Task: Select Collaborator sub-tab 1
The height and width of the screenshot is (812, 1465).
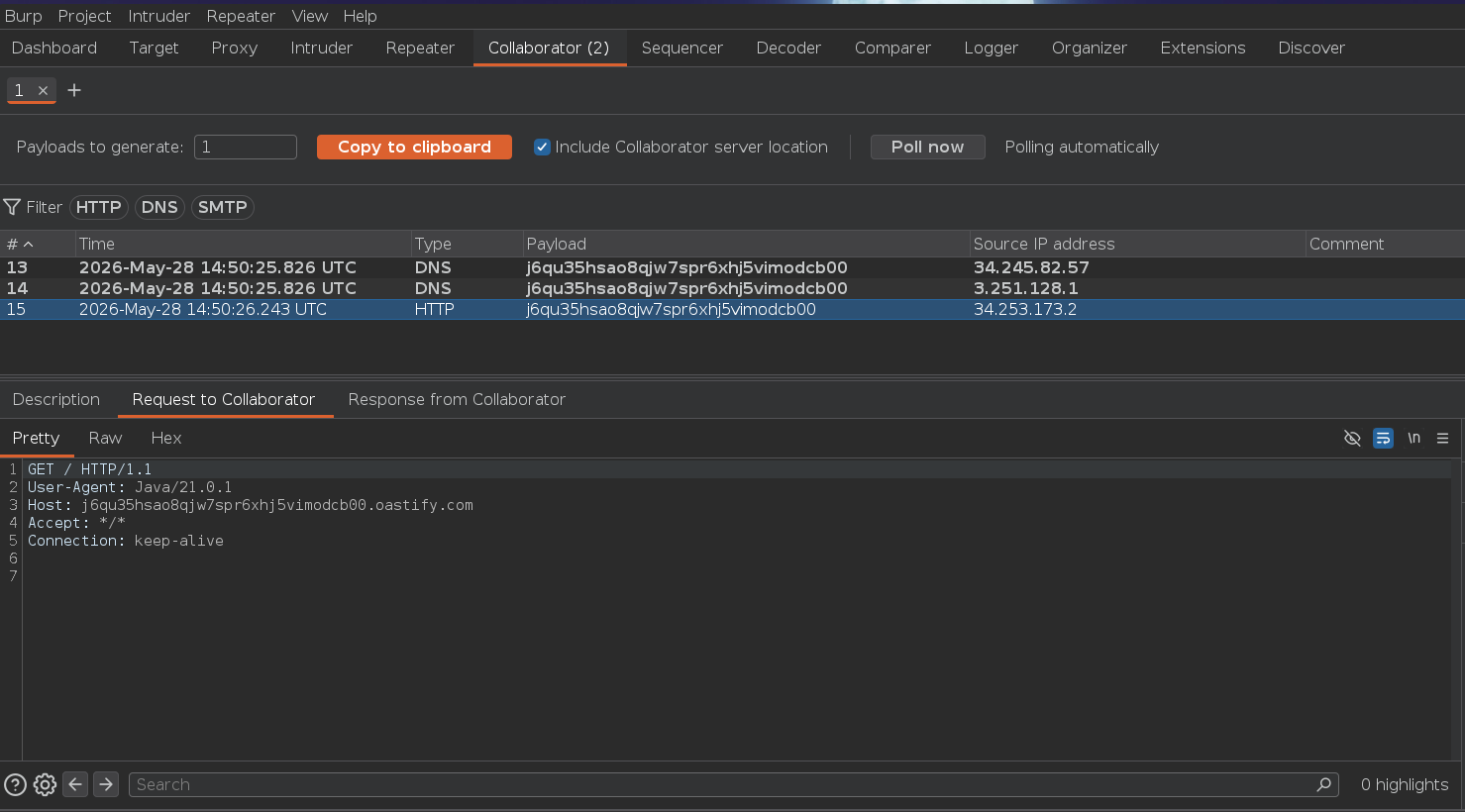Action: (19, 90)
